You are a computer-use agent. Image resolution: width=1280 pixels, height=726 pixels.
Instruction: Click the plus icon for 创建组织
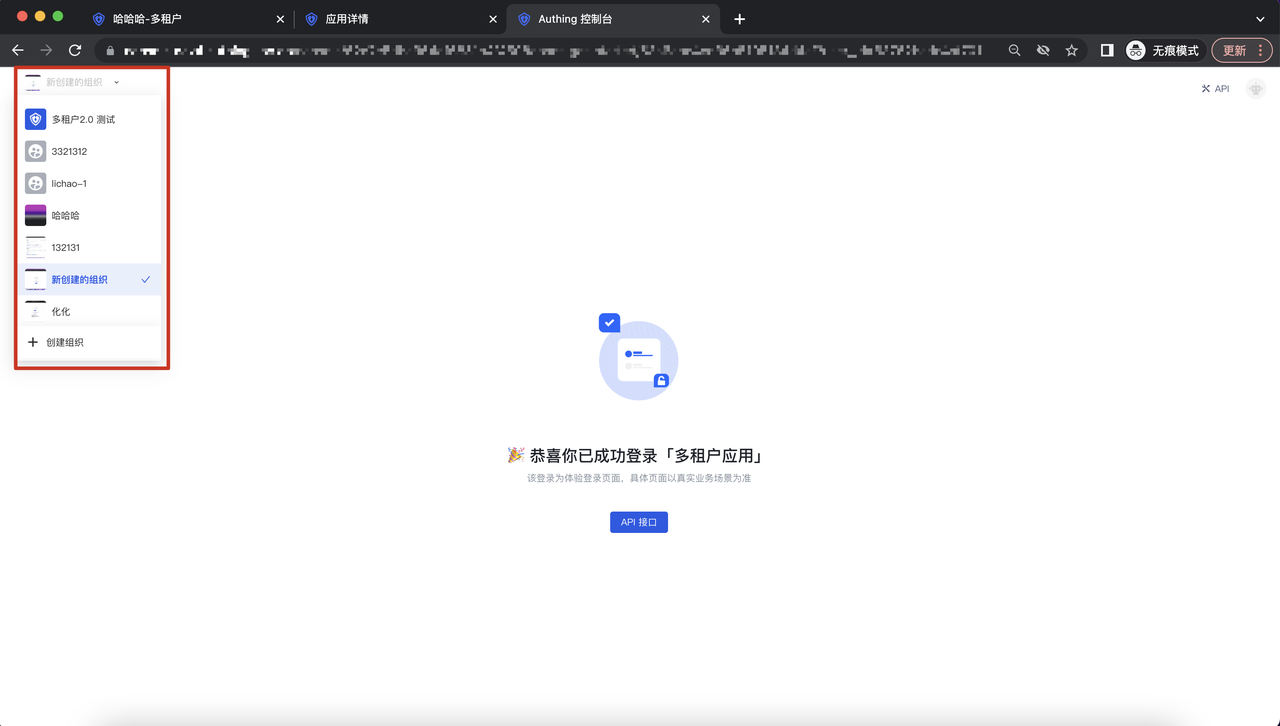coord(33,342)
